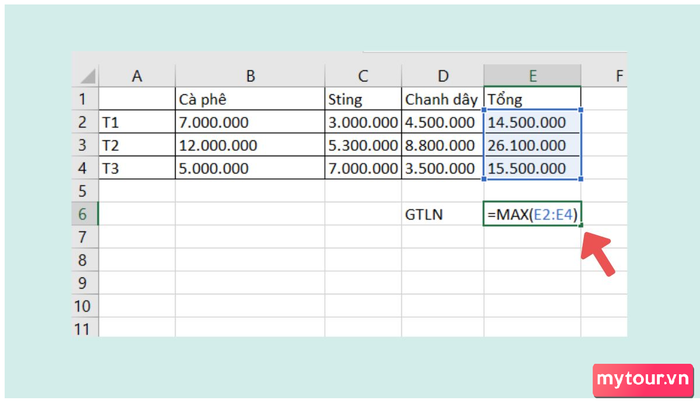This screenshot has width=700, height=405.
Task: Click the 'Sting' header cell
Action: coord(363,99)
